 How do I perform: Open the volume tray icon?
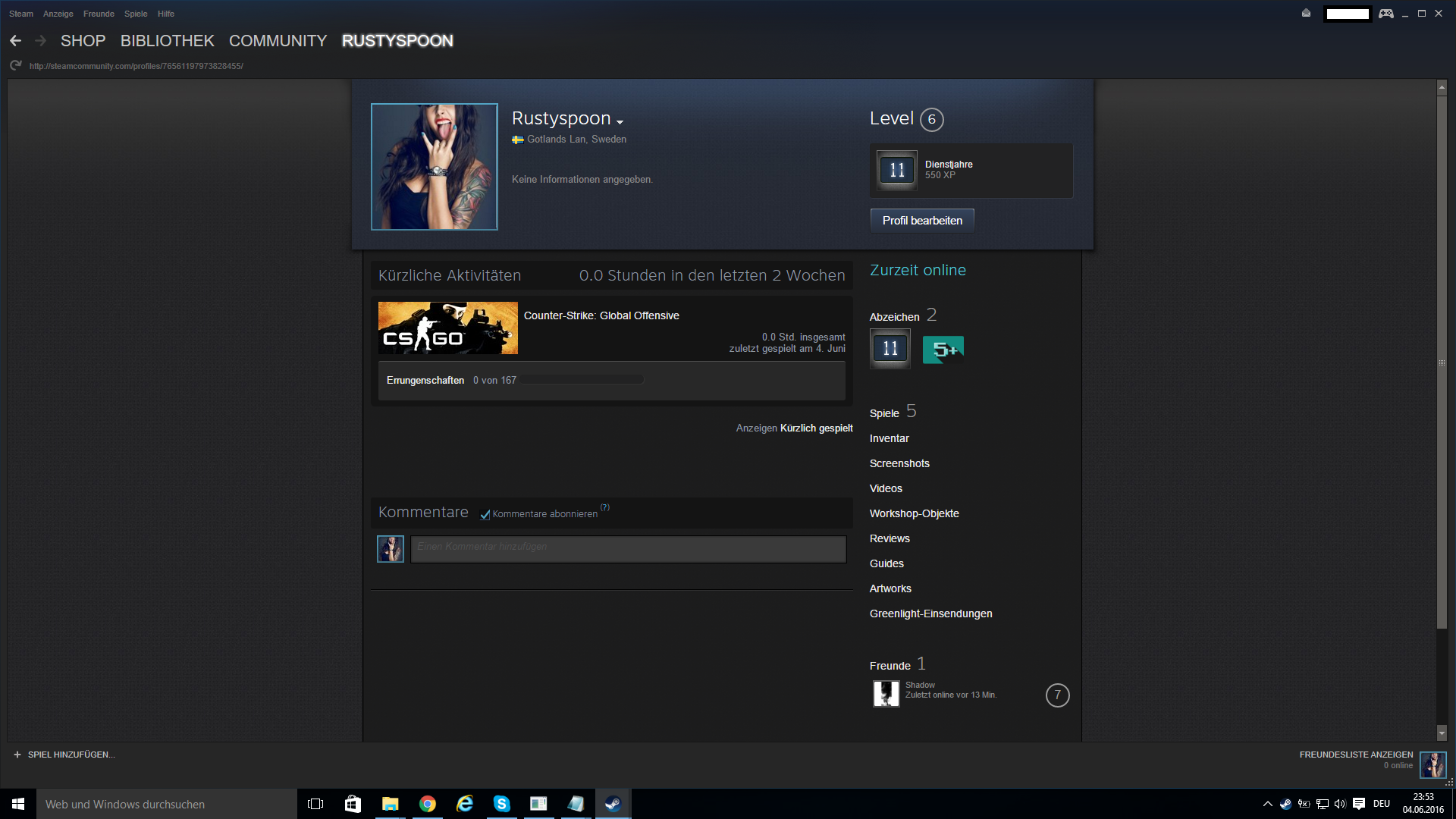(1340, 804)
